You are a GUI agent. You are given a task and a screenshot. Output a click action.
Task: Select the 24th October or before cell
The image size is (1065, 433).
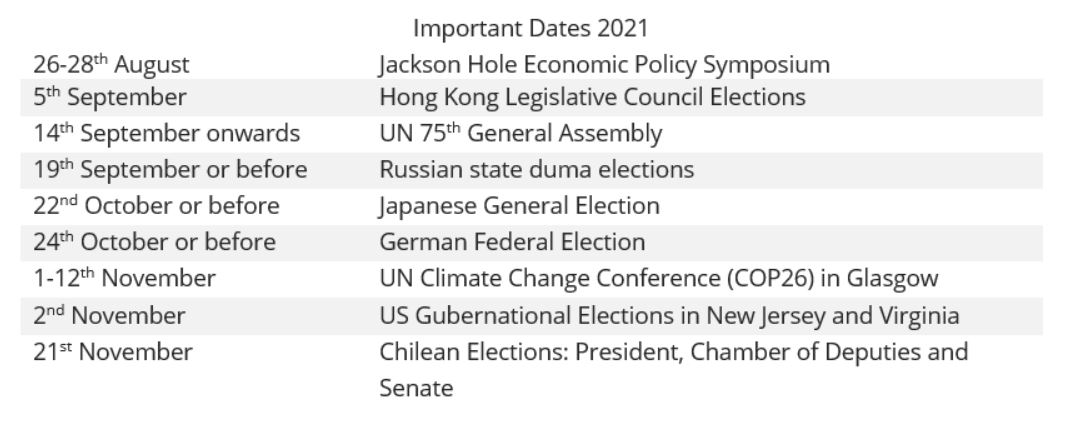coord(154,242)
